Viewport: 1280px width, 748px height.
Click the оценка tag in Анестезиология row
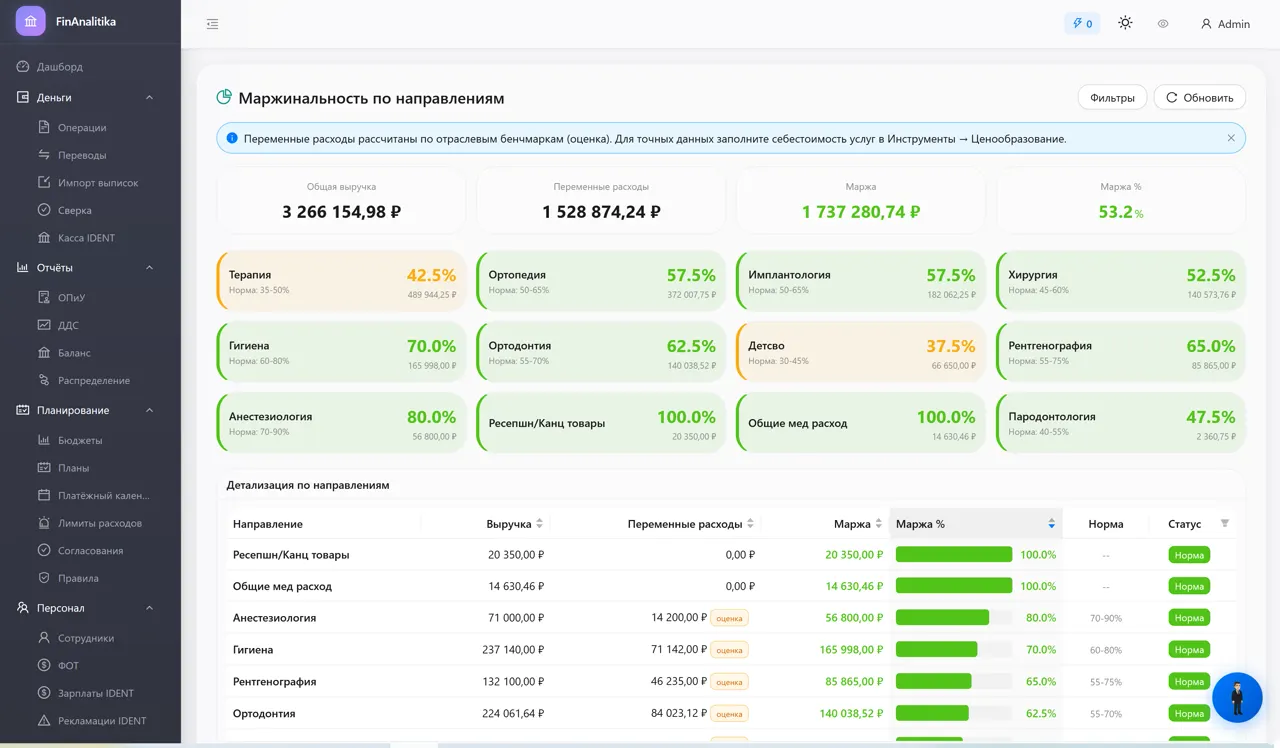coord(730,618)
